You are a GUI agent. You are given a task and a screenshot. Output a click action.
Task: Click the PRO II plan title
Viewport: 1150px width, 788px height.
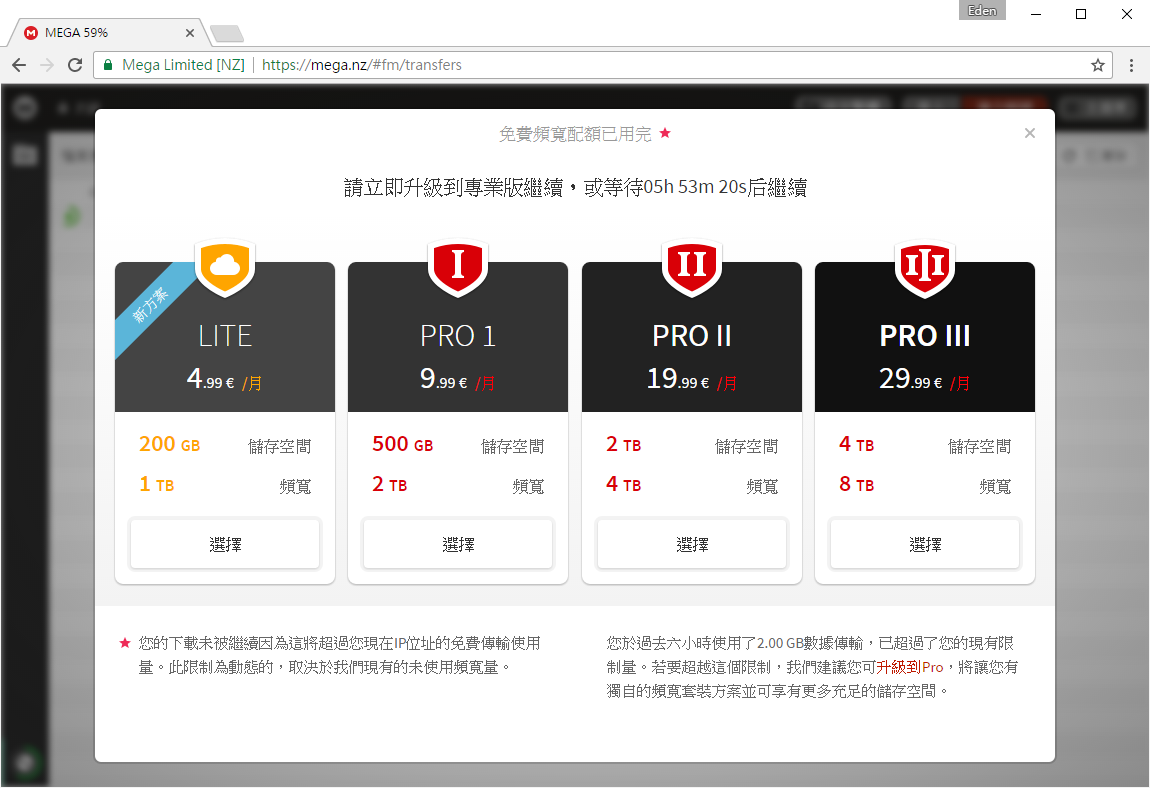[x=692, y=336]
